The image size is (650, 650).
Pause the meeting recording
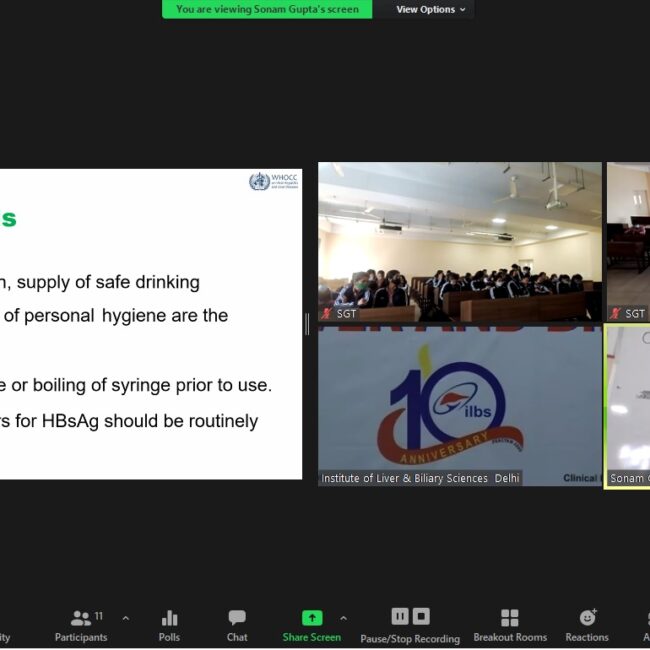(x=400, y=617)
